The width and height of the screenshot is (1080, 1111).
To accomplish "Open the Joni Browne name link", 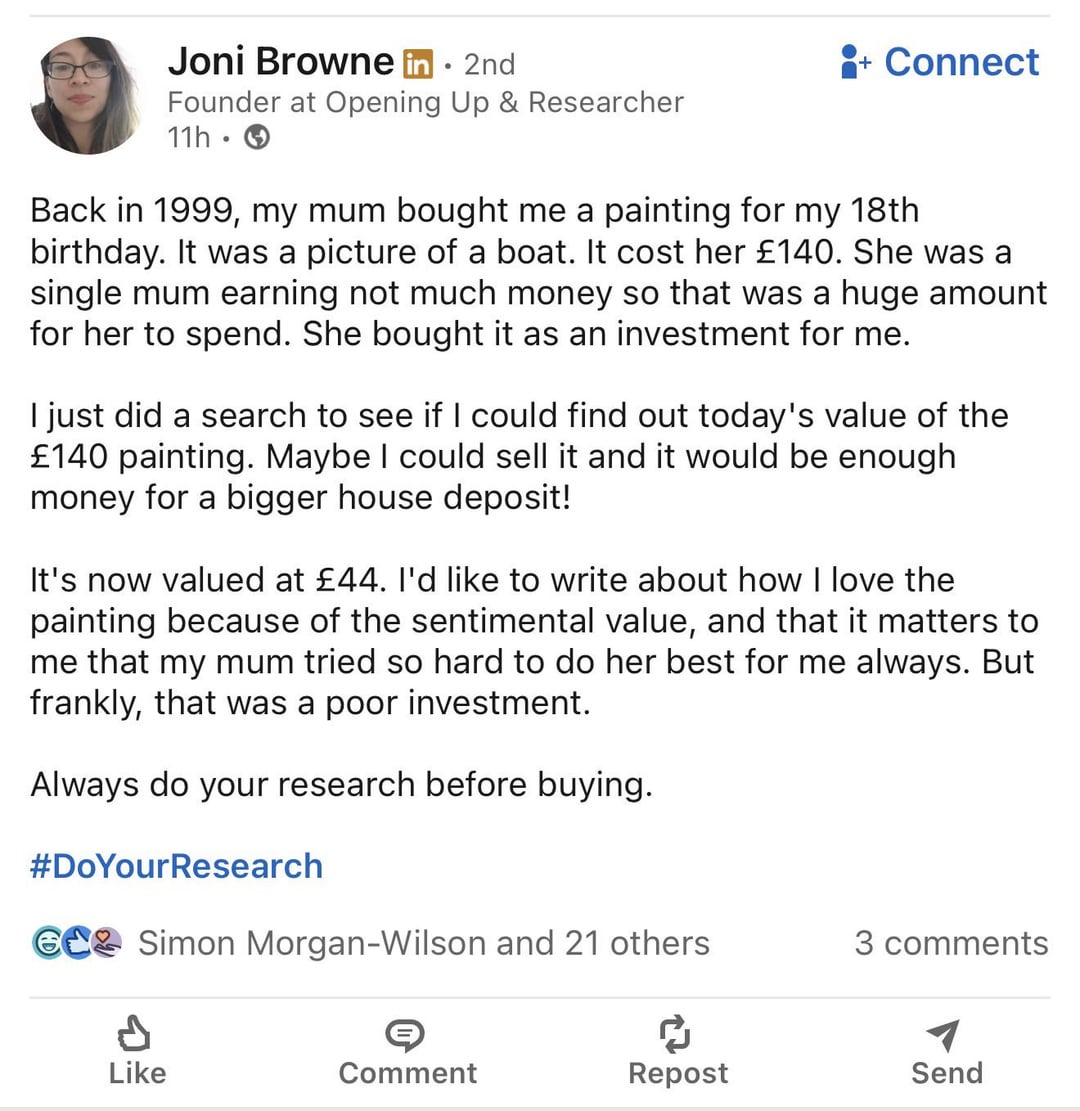I will point(280,62).
